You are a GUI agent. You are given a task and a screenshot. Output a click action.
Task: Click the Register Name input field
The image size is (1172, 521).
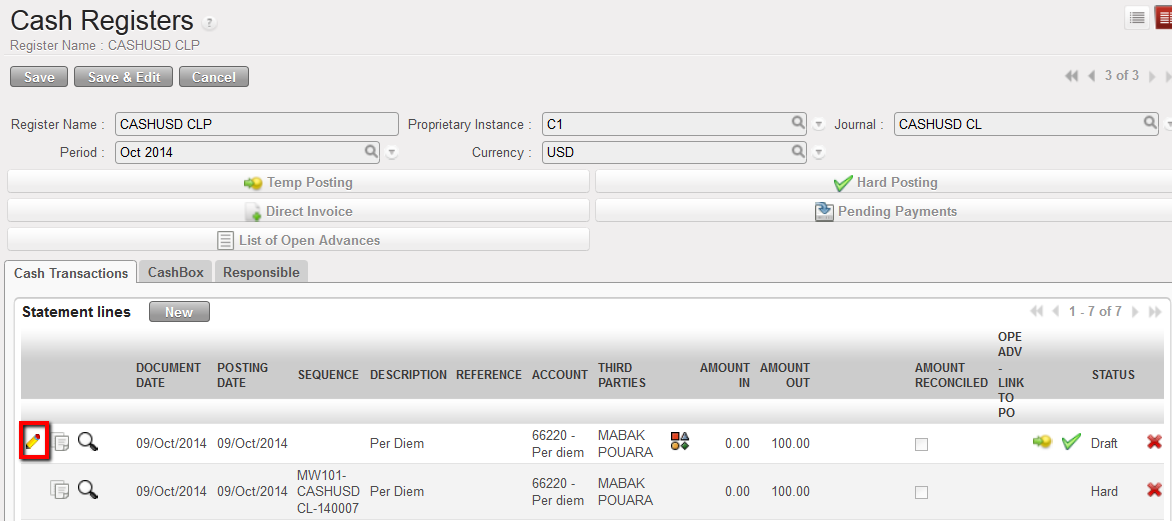coord(257,124)
